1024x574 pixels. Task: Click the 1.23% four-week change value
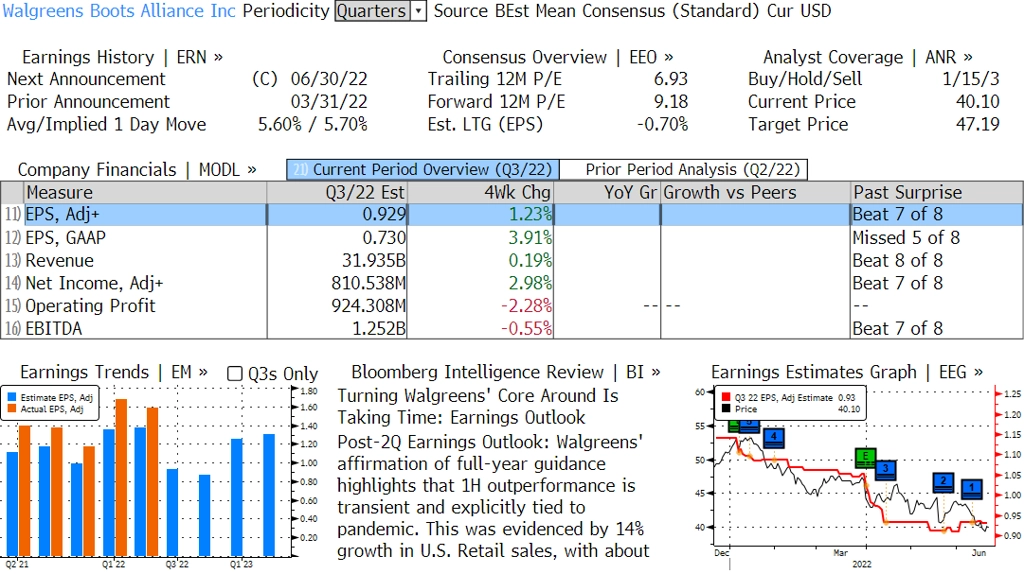point(530,215)
